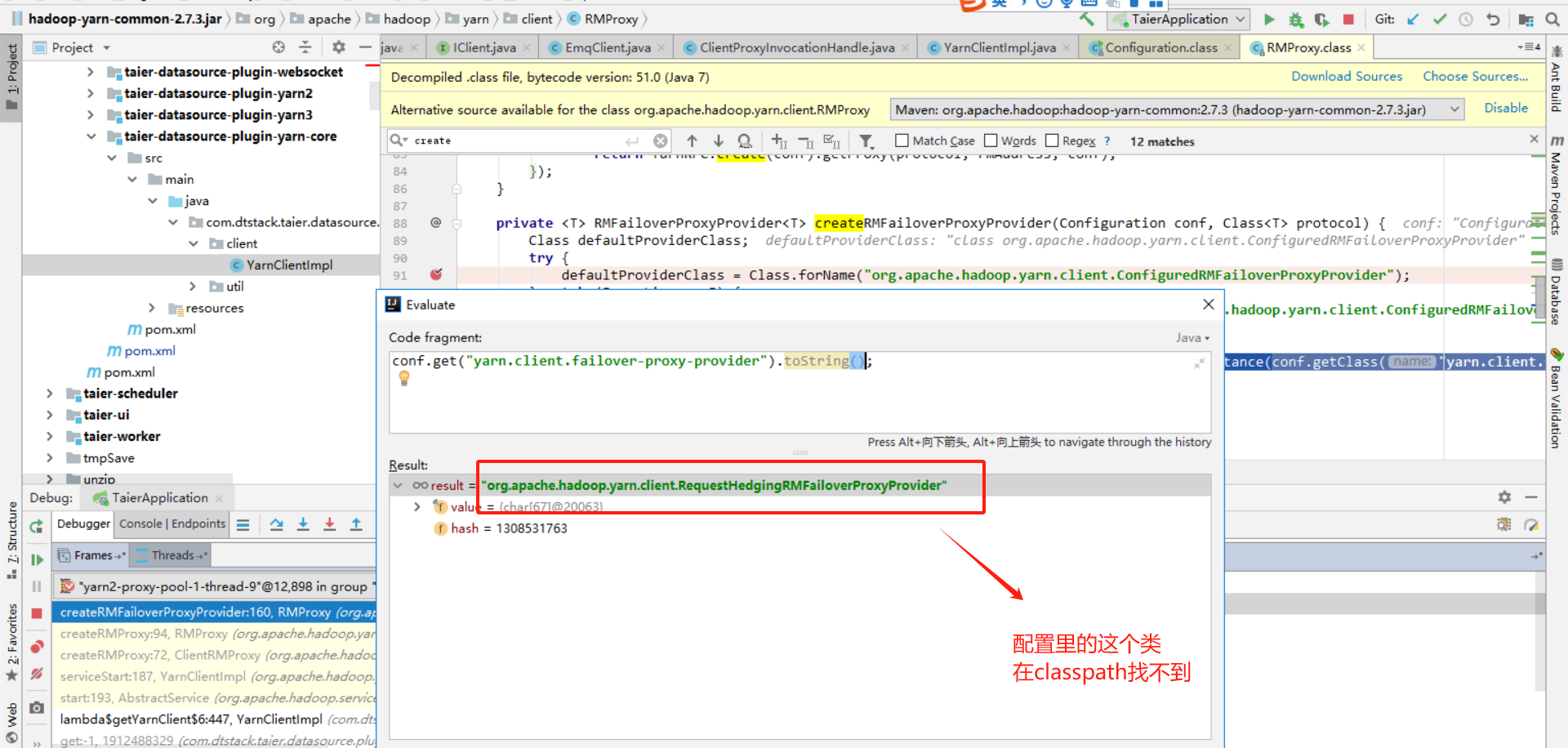Click the search magnifier in the top toolbar
Image resolution: width=1568 pixels, height=748 pixels.
pyautogui.click(x=1552, y=19)
